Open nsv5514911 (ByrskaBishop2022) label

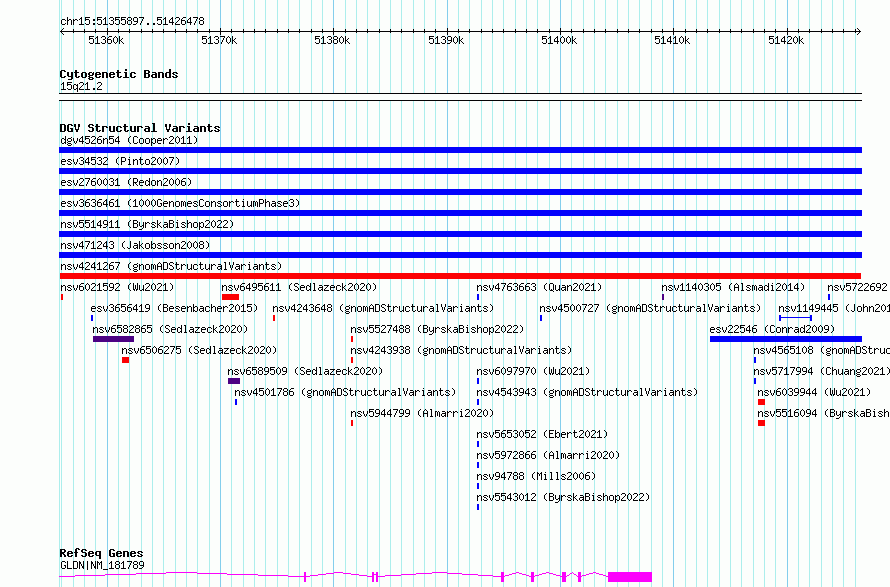click(x=147, y=224)
